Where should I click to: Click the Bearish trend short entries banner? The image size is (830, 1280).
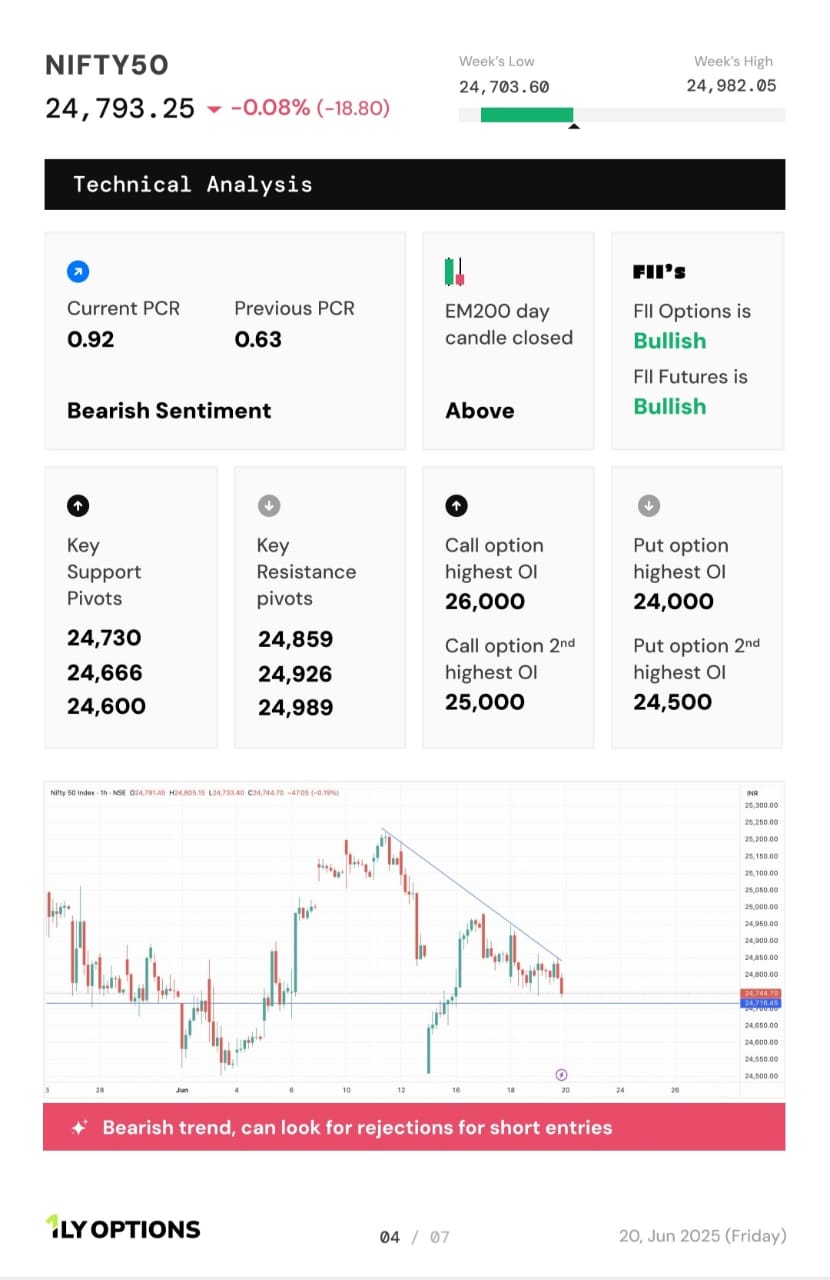tap(414, 1127)
